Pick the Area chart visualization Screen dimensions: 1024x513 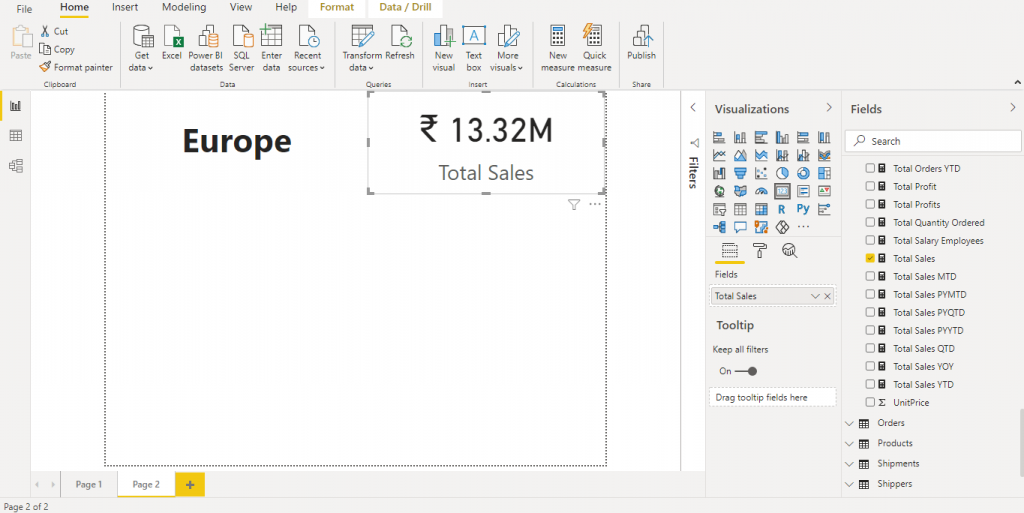click(740, 155)
